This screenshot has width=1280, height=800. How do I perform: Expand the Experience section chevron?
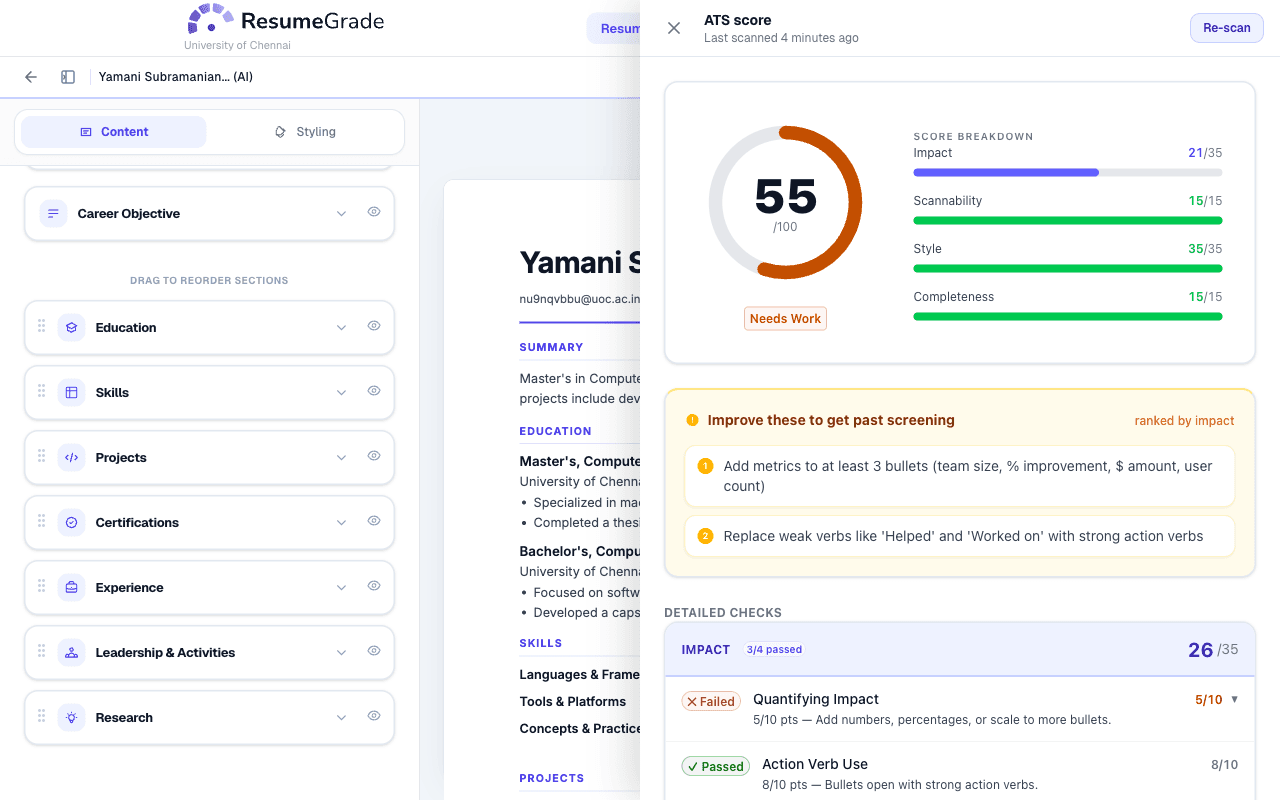tap(341, 588)
